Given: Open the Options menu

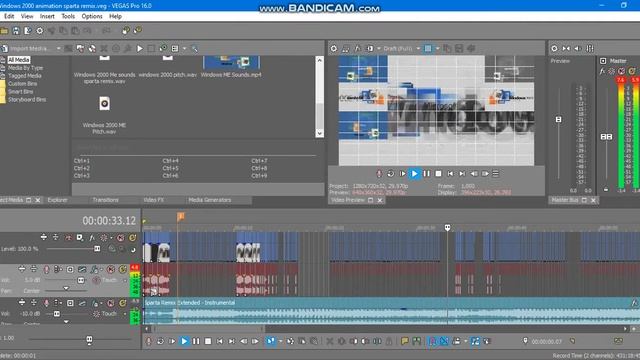Looking at the screenshot, I should click(x=92, y=16).
